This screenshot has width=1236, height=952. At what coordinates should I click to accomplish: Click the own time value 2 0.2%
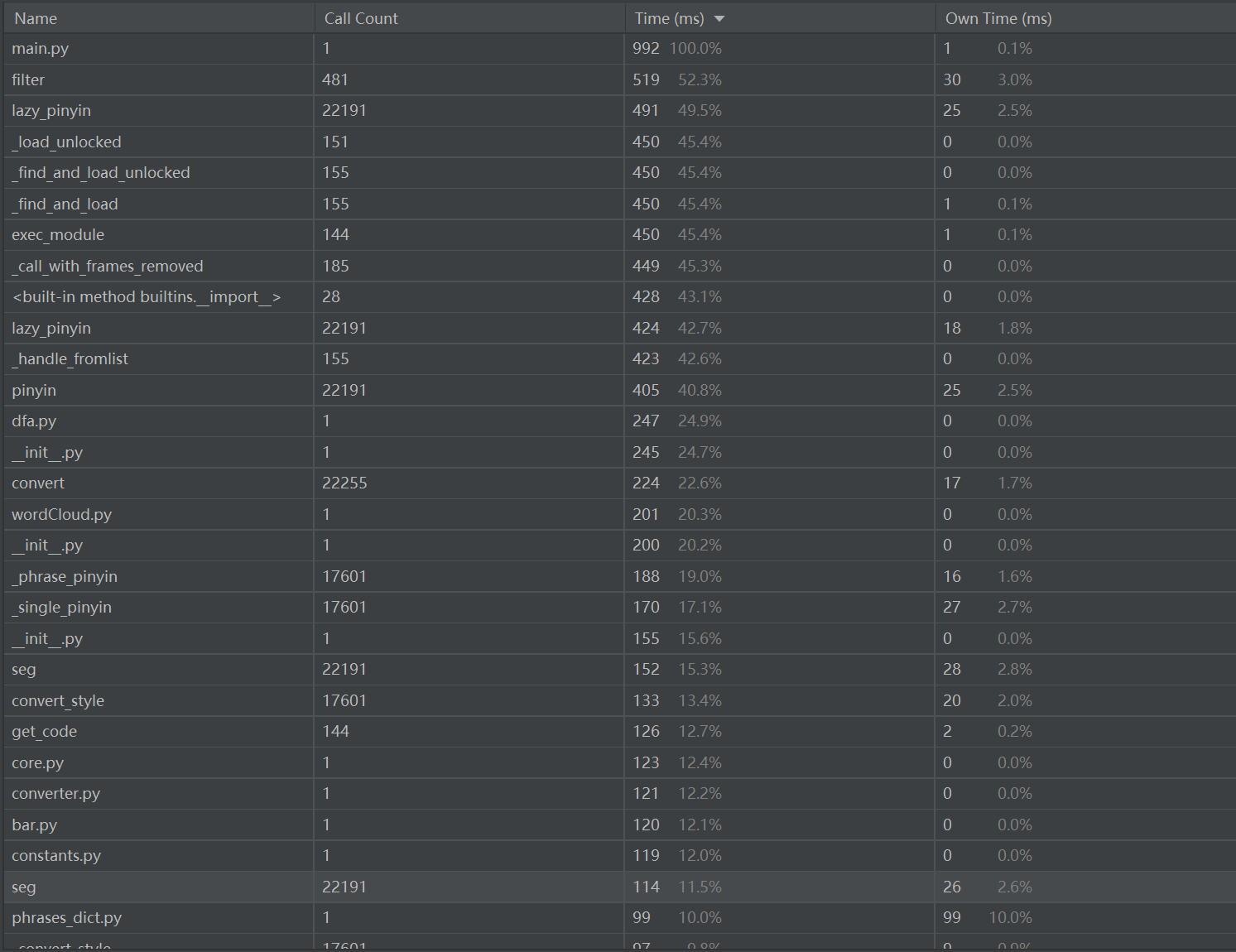click(x=988, y=732)
